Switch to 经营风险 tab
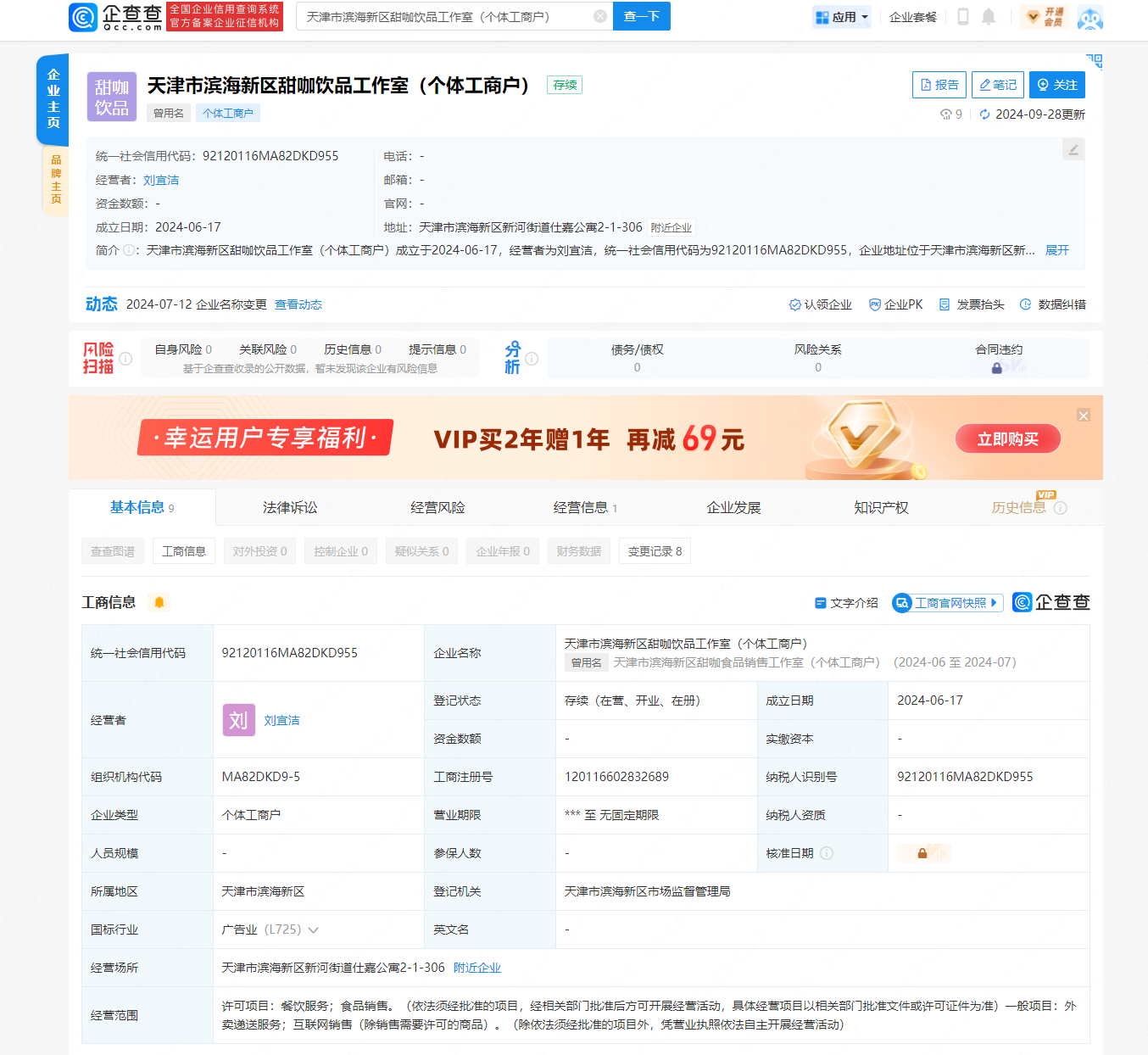 [437, 508]
